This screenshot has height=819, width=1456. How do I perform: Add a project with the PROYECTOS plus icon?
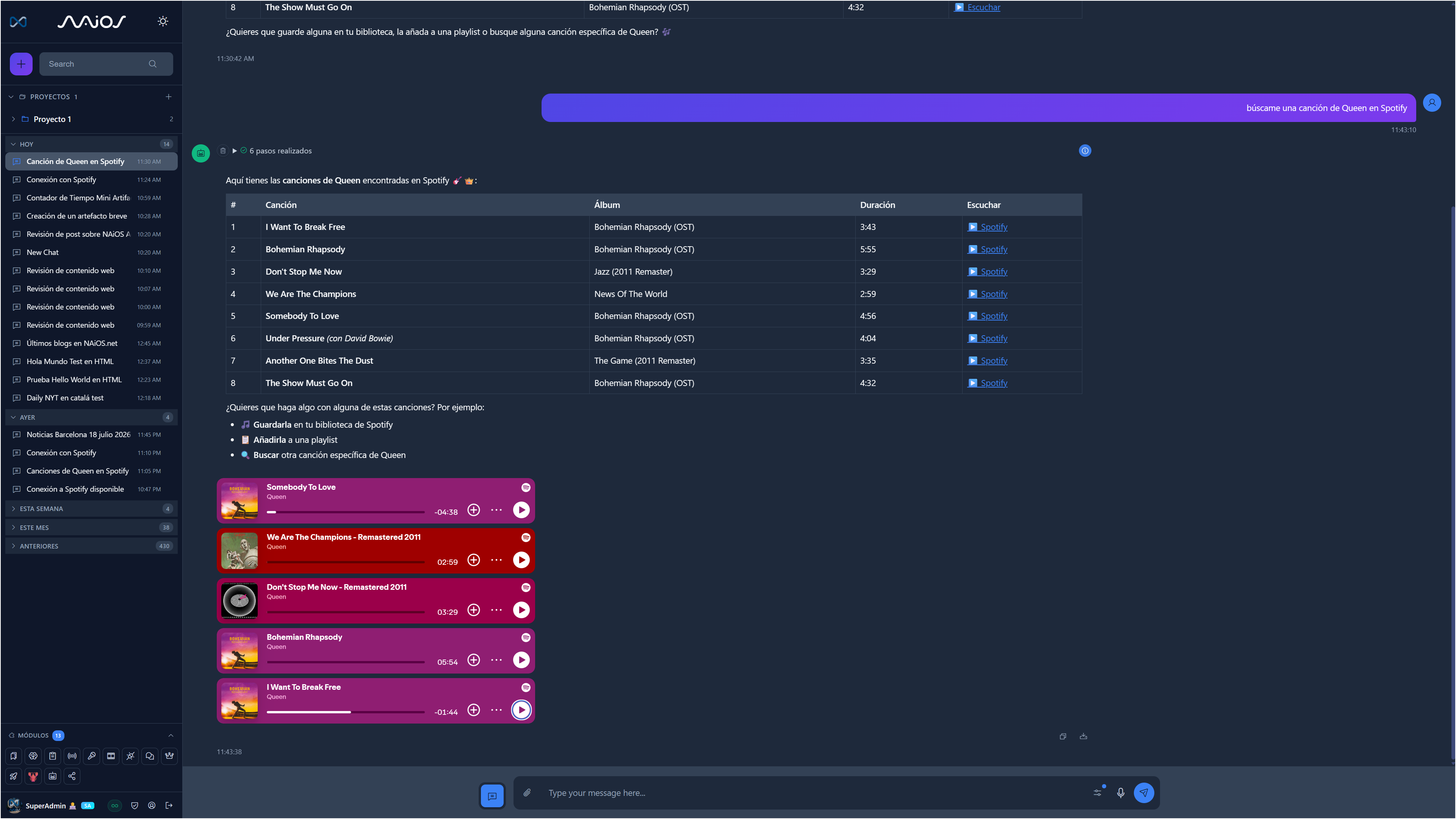tap(168, 97)
